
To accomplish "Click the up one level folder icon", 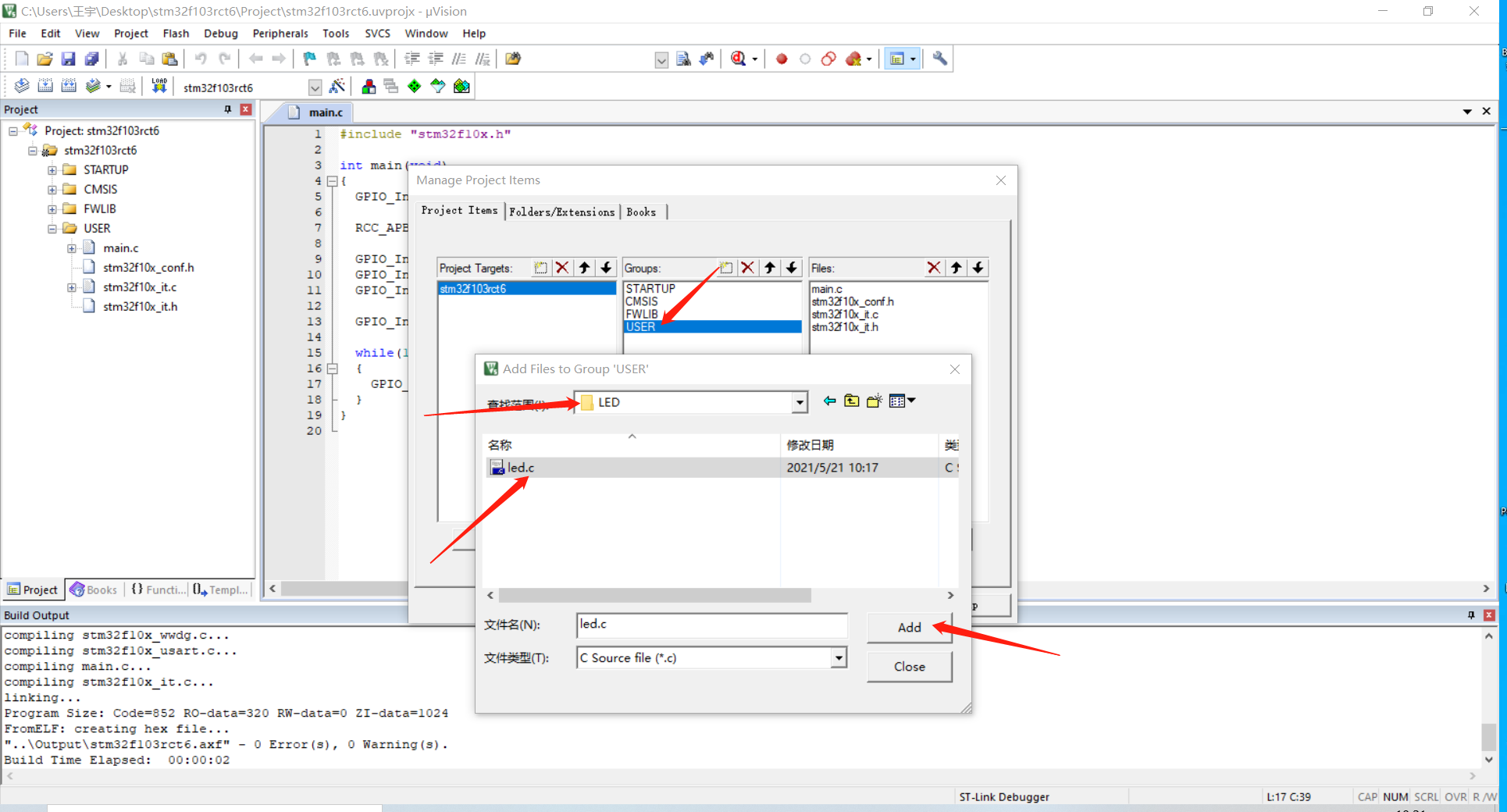I will pyautogui.click(x=852, y=401).
